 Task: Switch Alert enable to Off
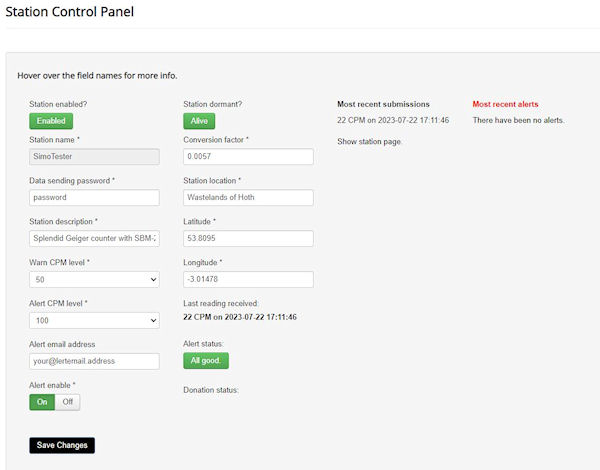(68, 402)
